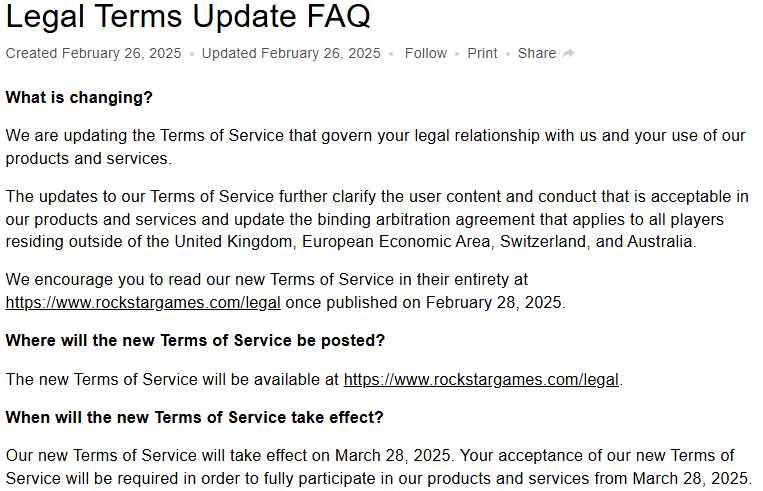Print the Legal Terms Update article
This screenshot has width=763, height=491.
[x=482, y=53]
